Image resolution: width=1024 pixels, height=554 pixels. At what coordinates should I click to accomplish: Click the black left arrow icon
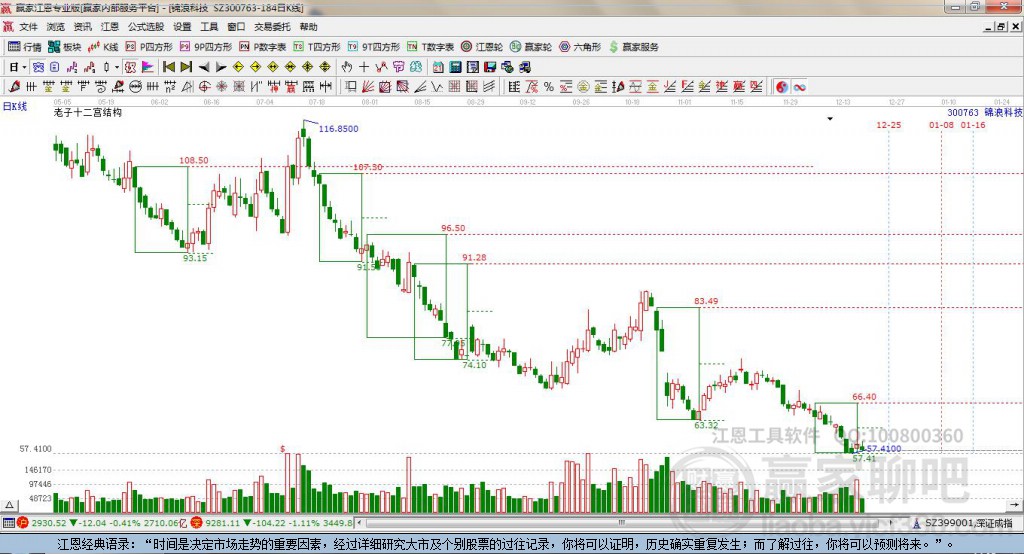click(204, 67)
